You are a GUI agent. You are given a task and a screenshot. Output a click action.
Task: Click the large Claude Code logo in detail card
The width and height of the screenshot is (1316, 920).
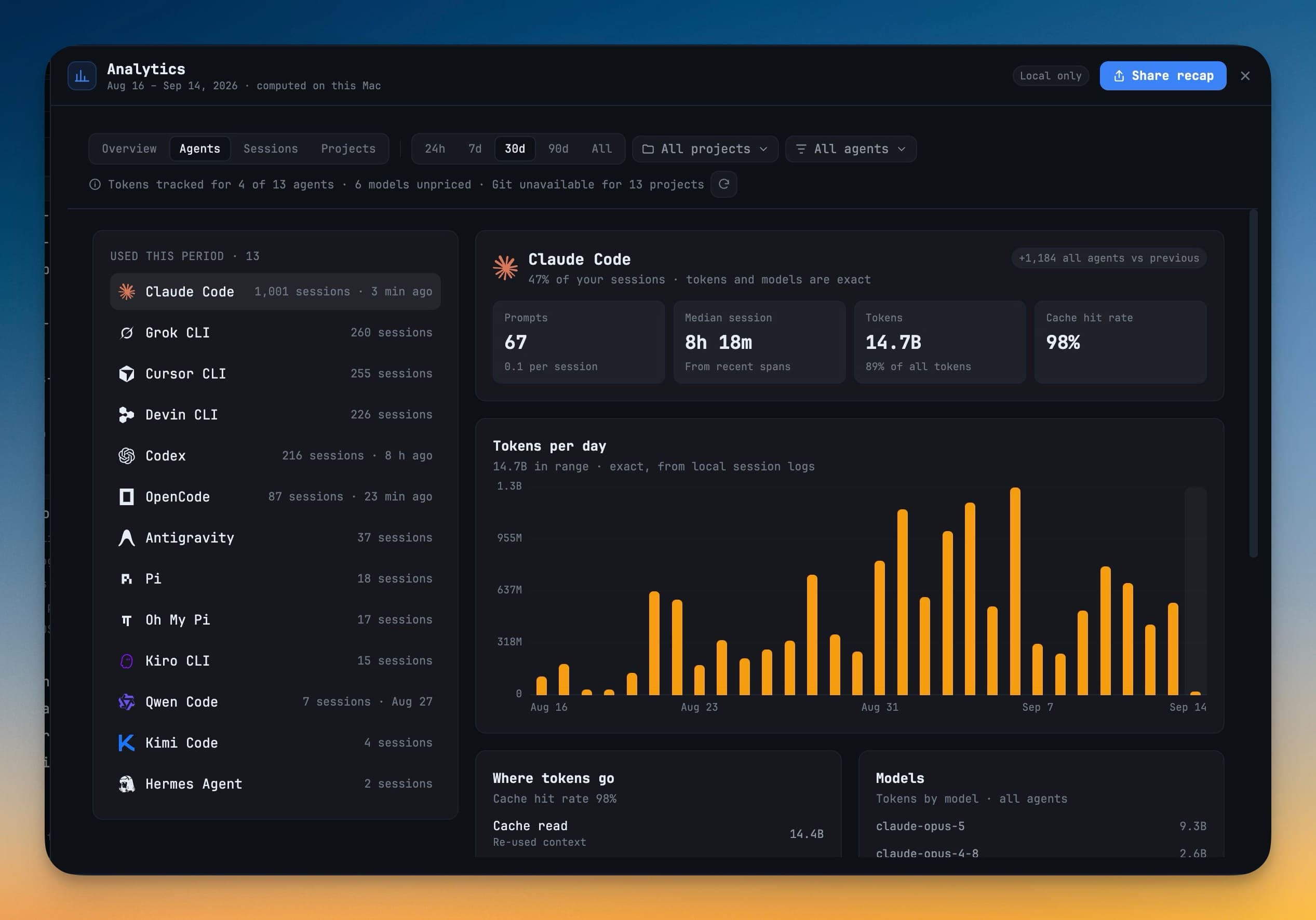click(505, 268)
